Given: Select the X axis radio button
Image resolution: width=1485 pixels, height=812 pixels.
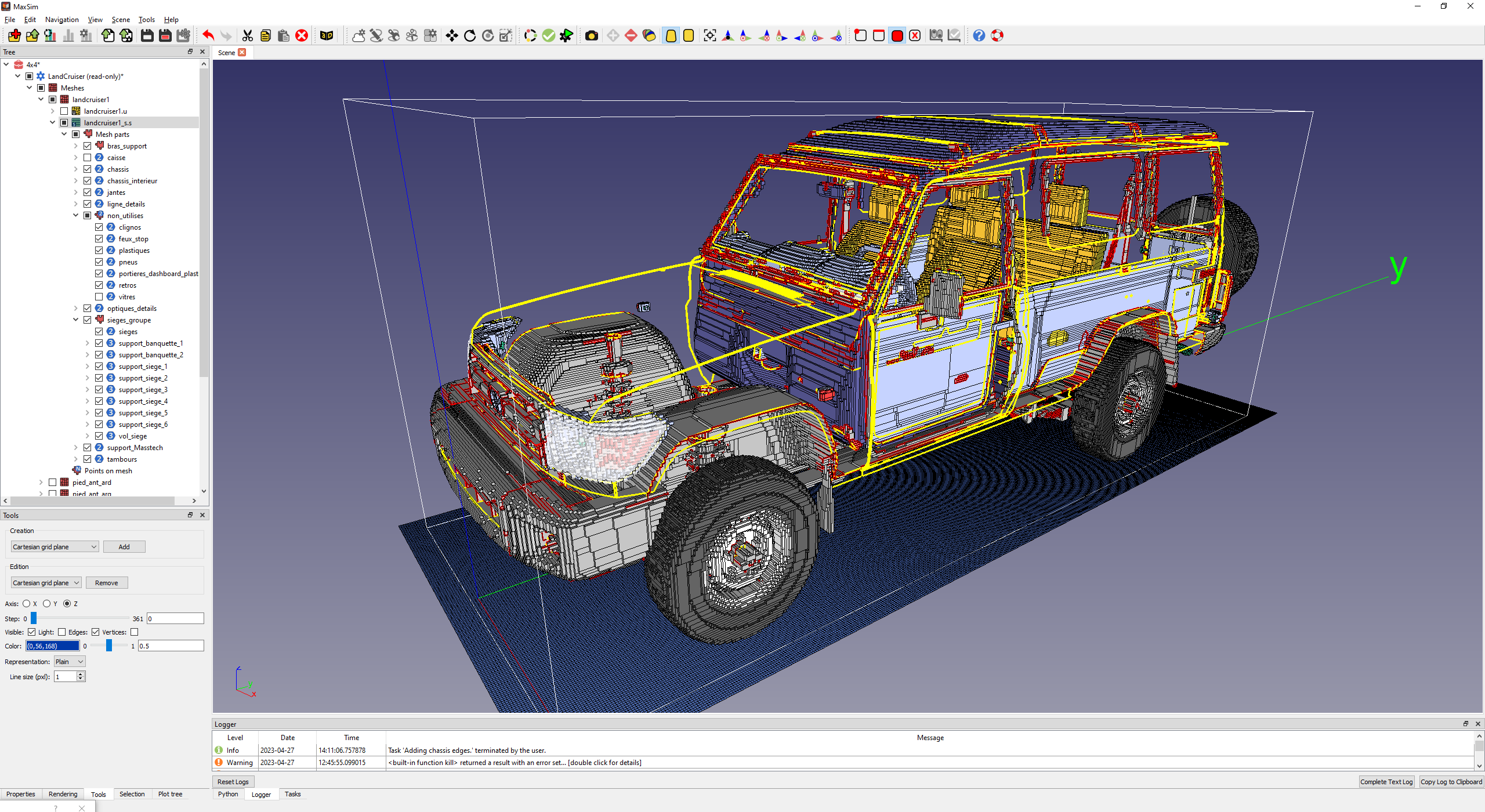Looking at the screenshot, I should [27, 604].
